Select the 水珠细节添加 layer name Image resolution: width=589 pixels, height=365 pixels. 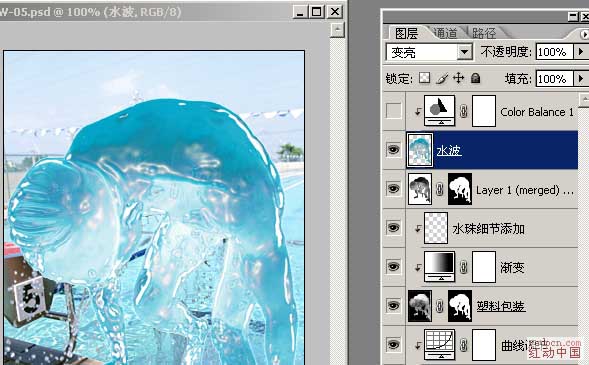click(488, 228)
